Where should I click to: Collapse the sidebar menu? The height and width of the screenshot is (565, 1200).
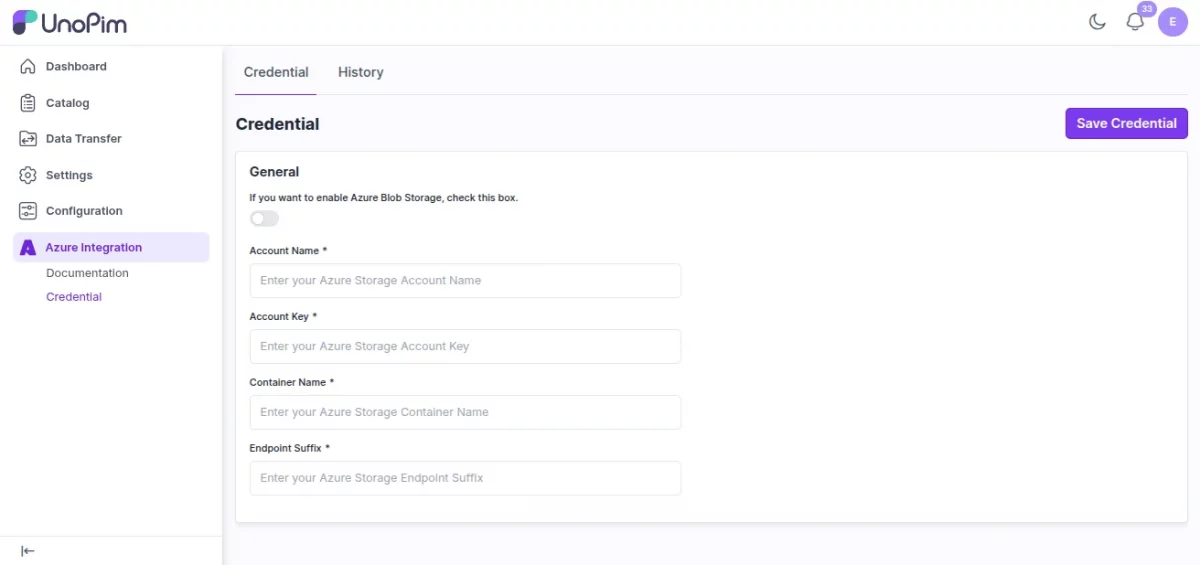(28, 551)
